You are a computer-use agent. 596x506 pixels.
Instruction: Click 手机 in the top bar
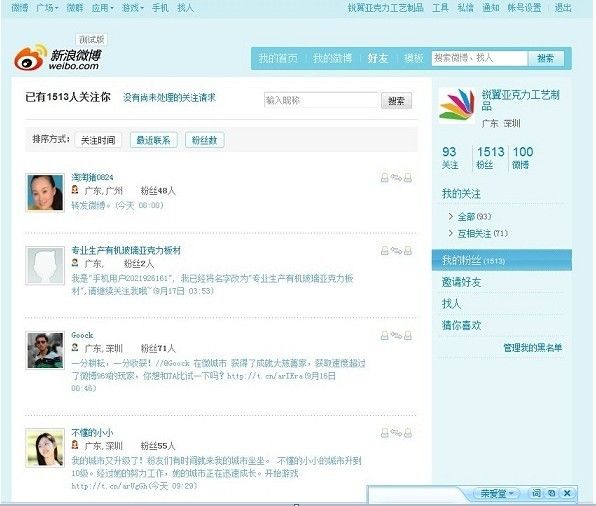[160, 8]
